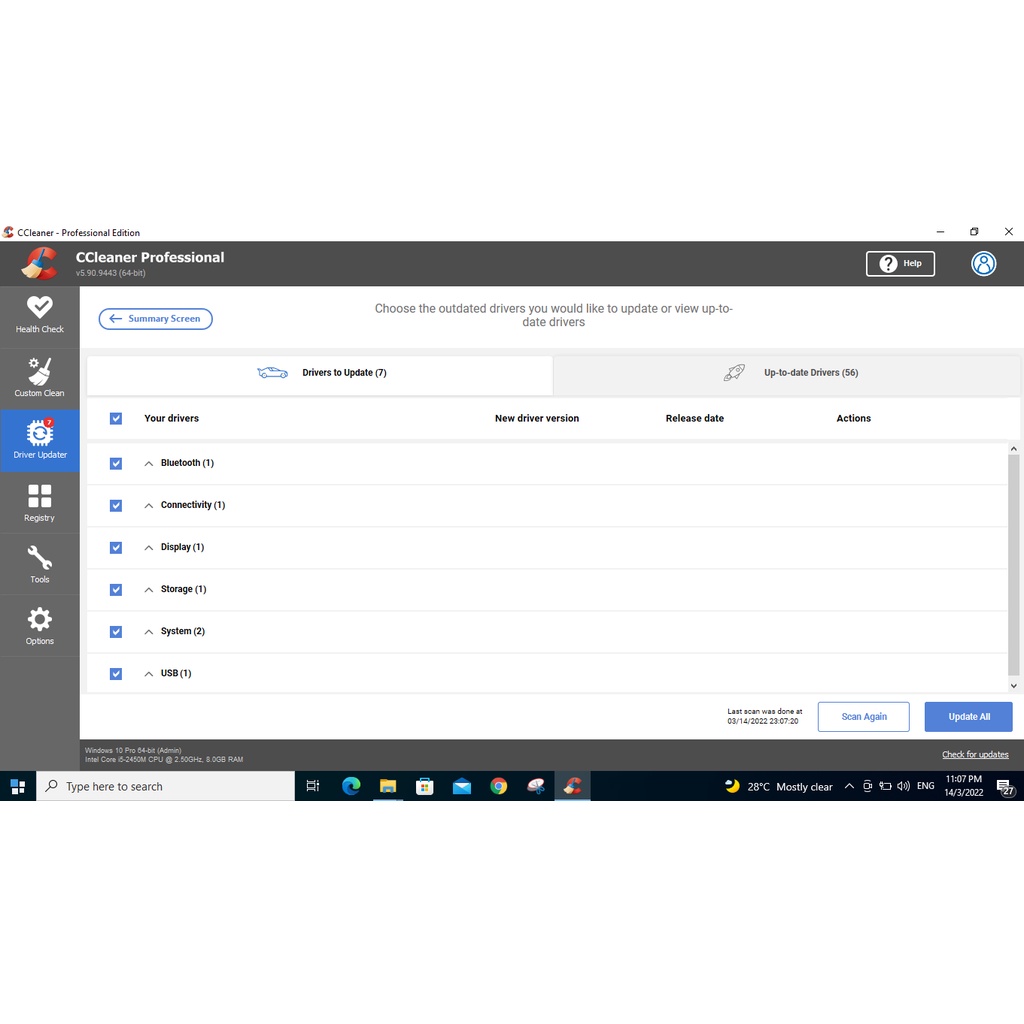Open the Registry cleaner section
The height and width of the screenshot is (1024, 1024).
point(40,503)
